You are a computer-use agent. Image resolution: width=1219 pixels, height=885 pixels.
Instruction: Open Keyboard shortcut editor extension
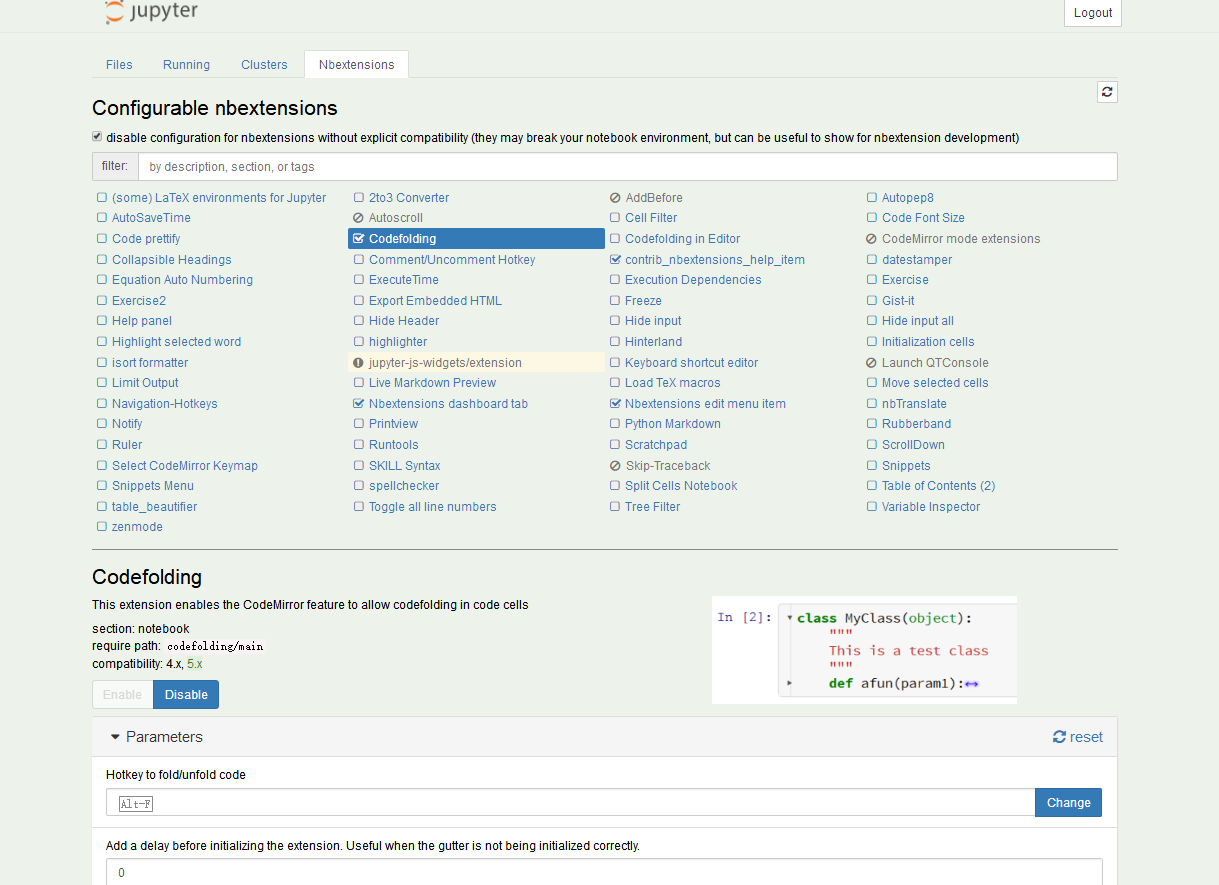pos(692,363)
